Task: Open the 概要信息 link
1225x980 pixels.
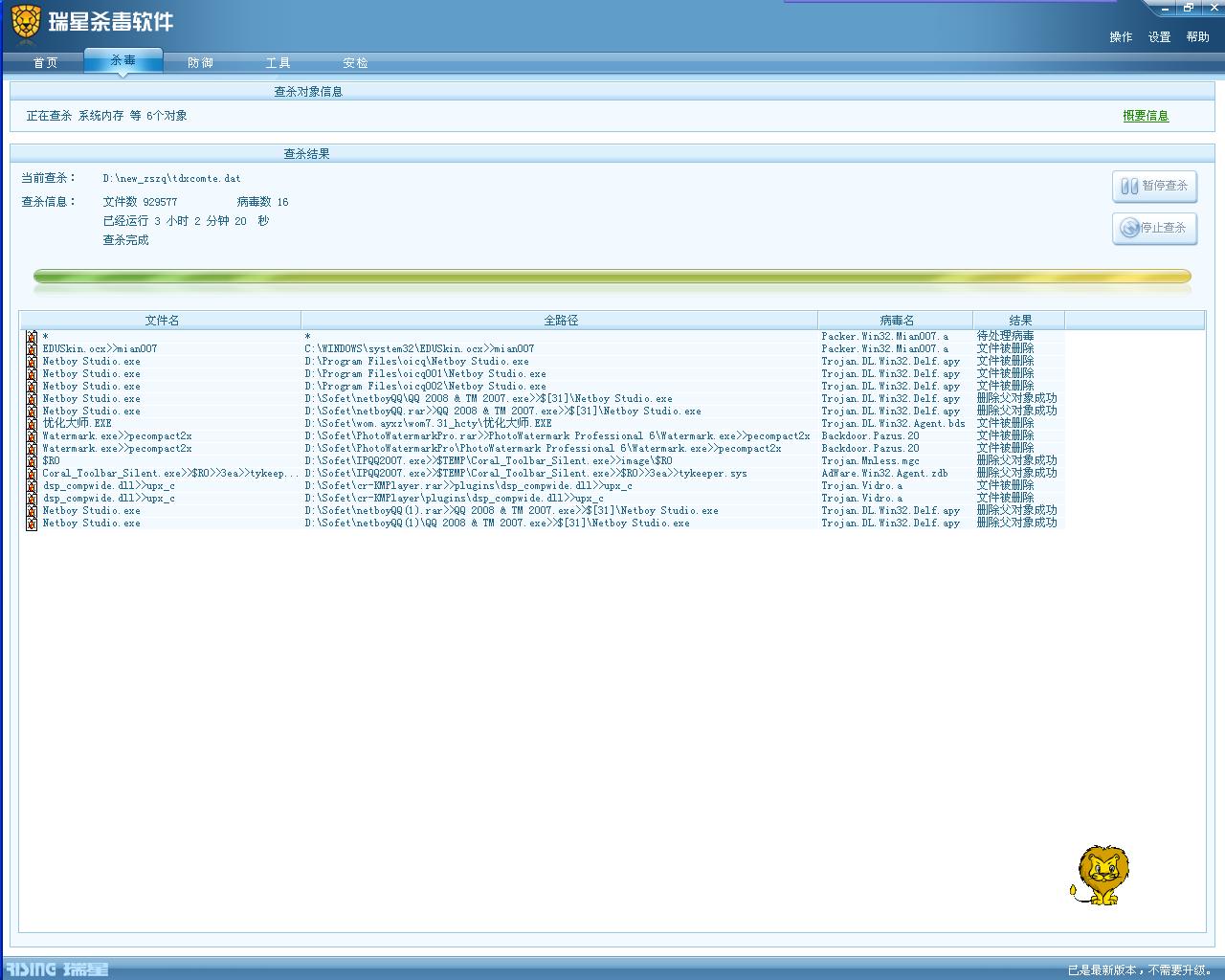Action: [1146, 116]
